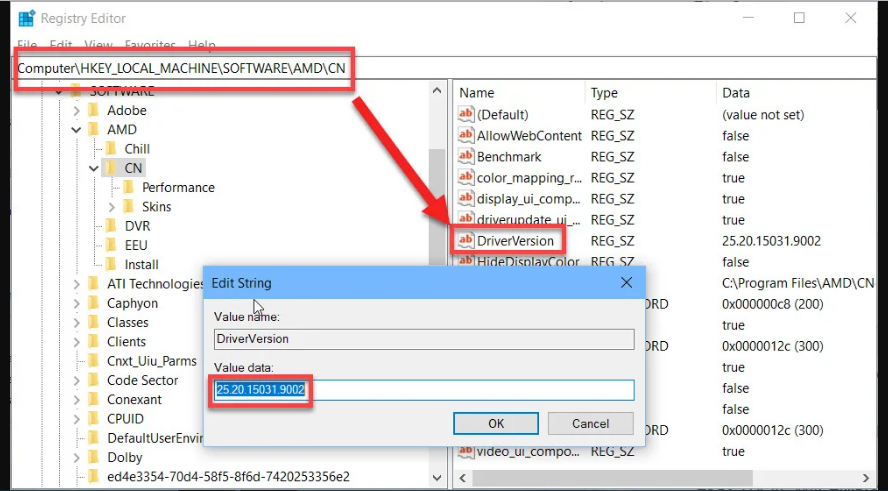Screen dimensions: 888x491
Task: Click the string icon next to (Default)
Action: tap(466, 114)
